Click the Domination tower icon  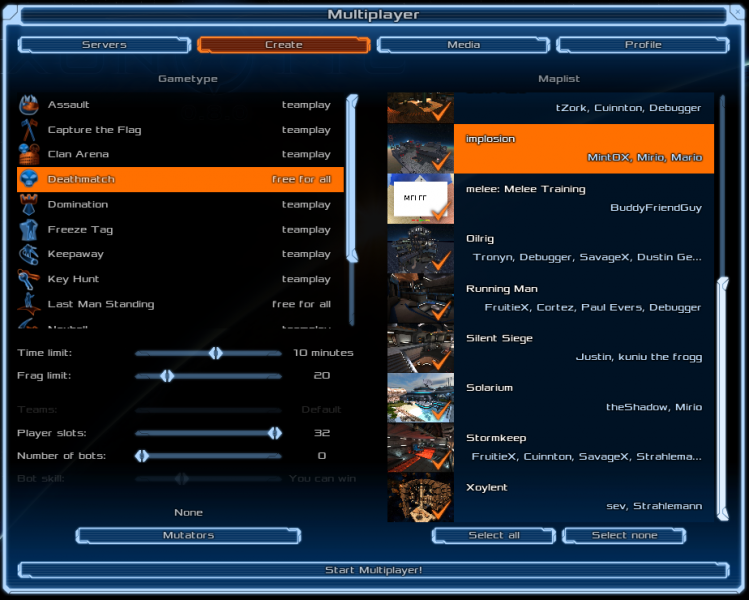pyautogui.click(x=29, y=204)
